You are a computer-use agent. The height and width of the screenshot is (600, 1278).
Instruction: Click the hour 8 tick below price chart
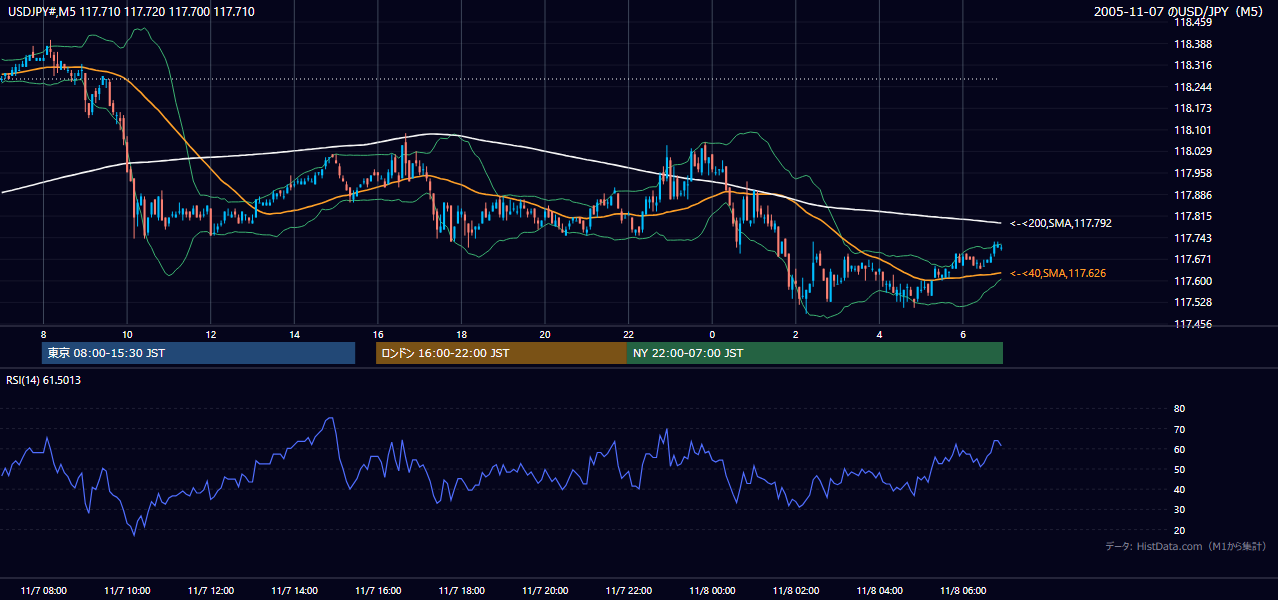click(x=43, y=334)
